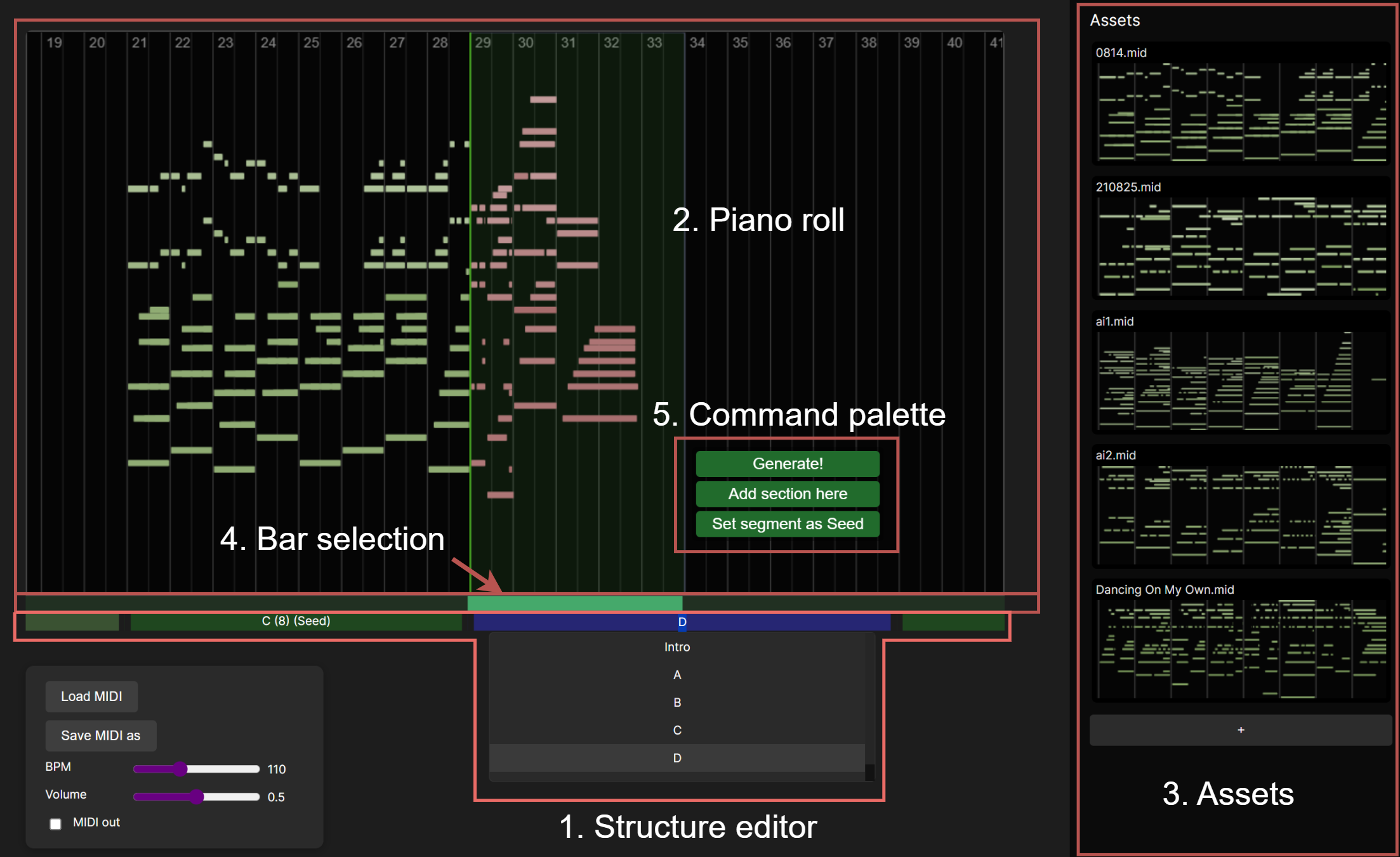Click the plus icon to add asset
The image size is (1400, 857).
tap(1240, 730)
